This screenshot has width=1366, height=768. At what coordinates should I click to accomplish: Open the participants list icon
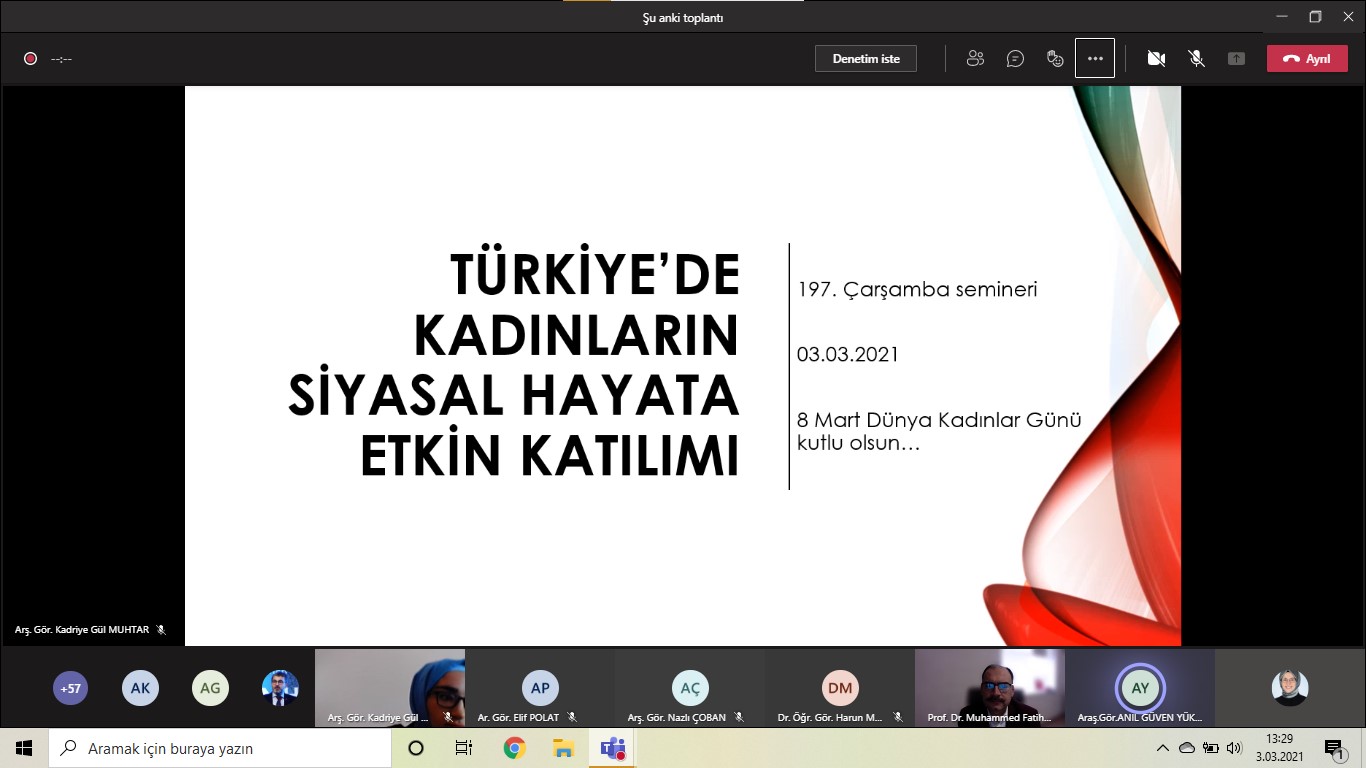coord(975,59)
